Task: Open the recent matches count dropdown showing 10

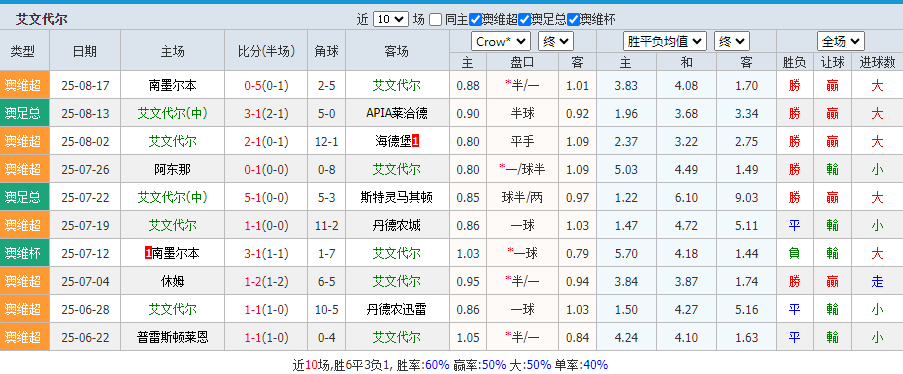Action: click(x=390, y=19)
